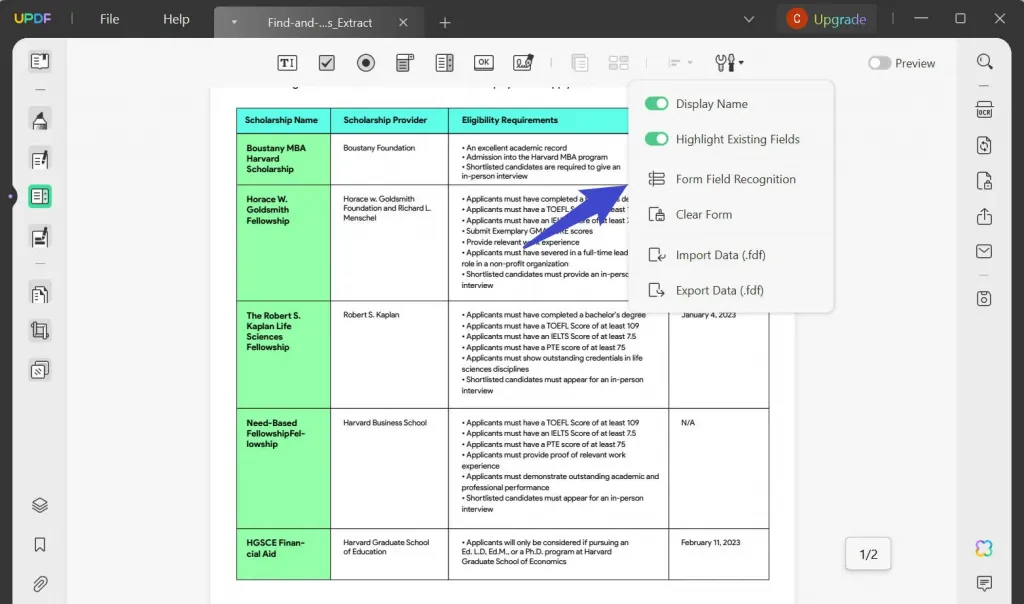Select the Text Field tool
Screen dimensions: 1024x604
tap(287, 63)
